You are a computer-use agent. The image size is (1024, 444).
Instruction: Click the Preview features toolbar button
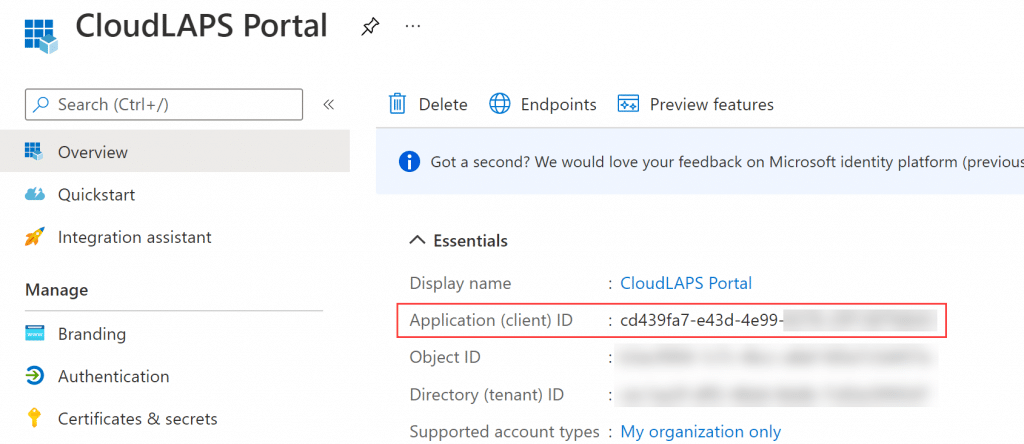click(696, 104)
